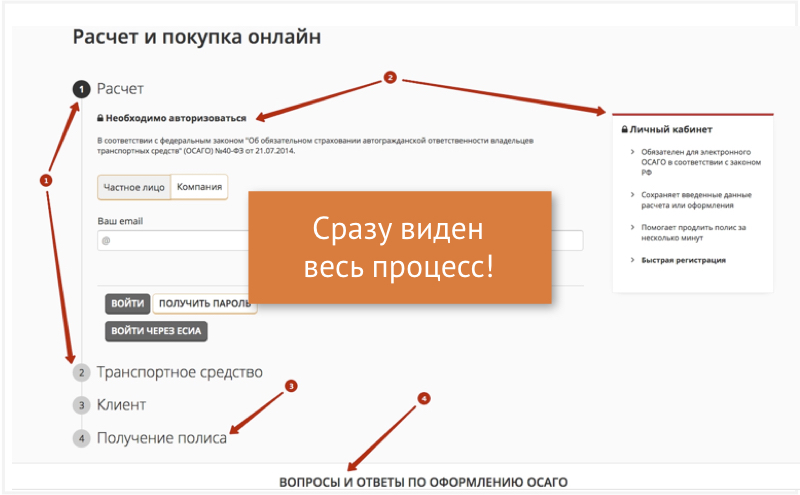The width and height of the screenshot is (800, 495).
Task: Open step 3 circle next to "Клиент"
Action: coord(81,406)
